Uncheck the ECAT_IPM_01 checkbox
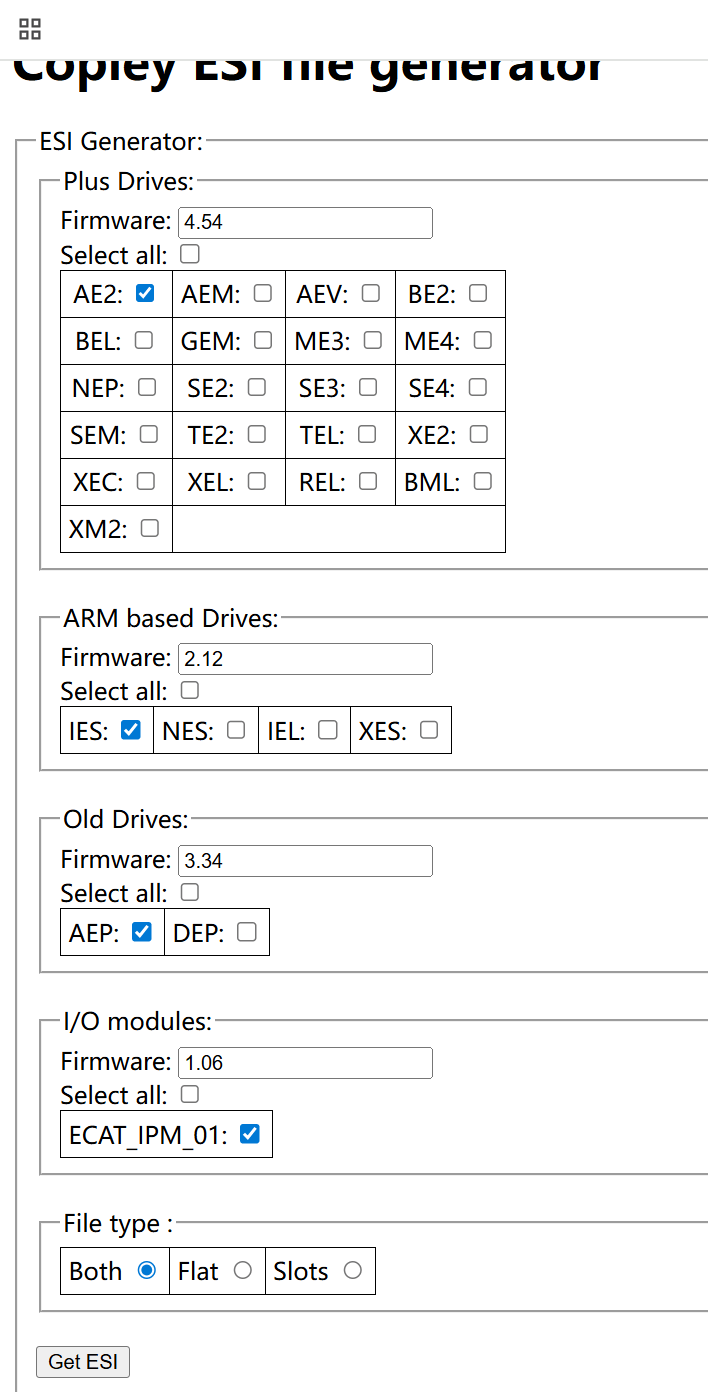Viewport: 708px width, 1392px height. pyautogui.click(x=250, y=1134)
